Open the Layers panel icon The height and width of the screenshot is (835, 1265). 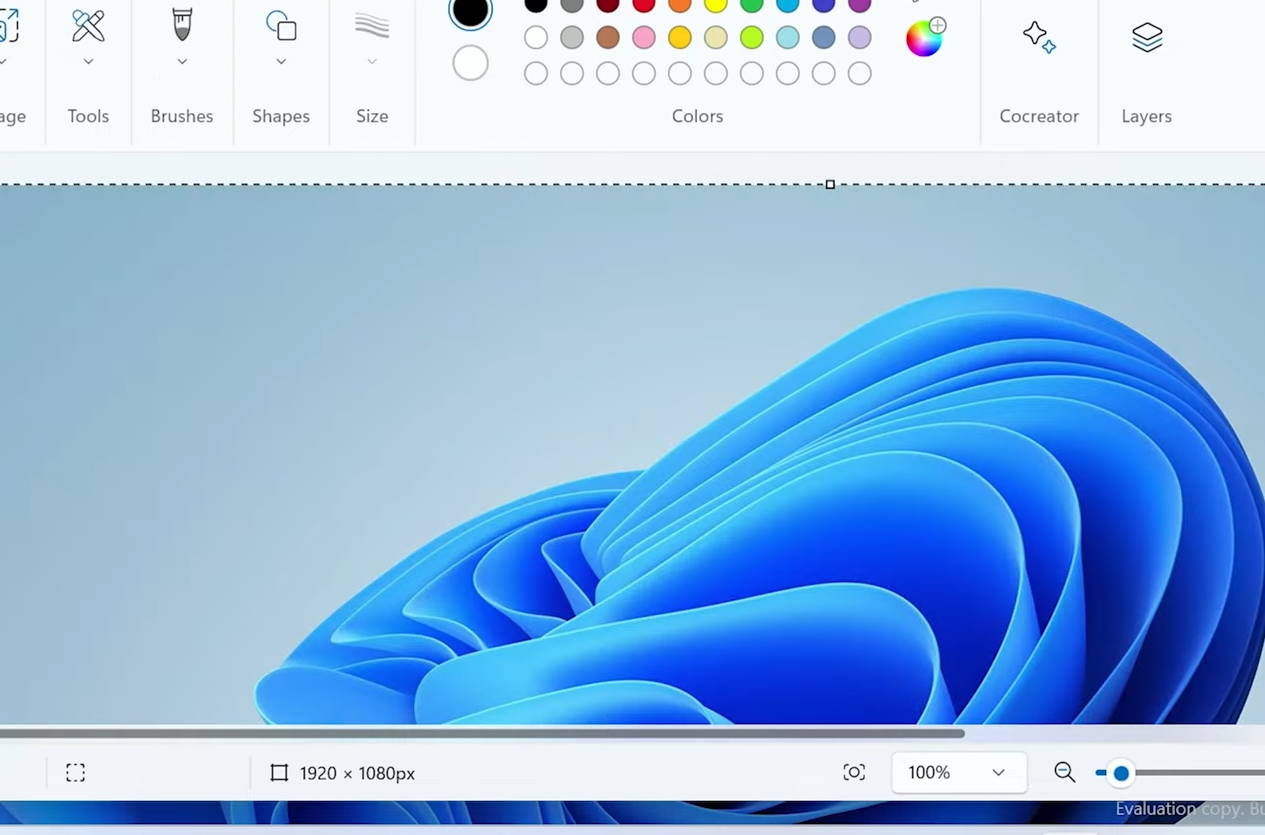coord(1146,37)
